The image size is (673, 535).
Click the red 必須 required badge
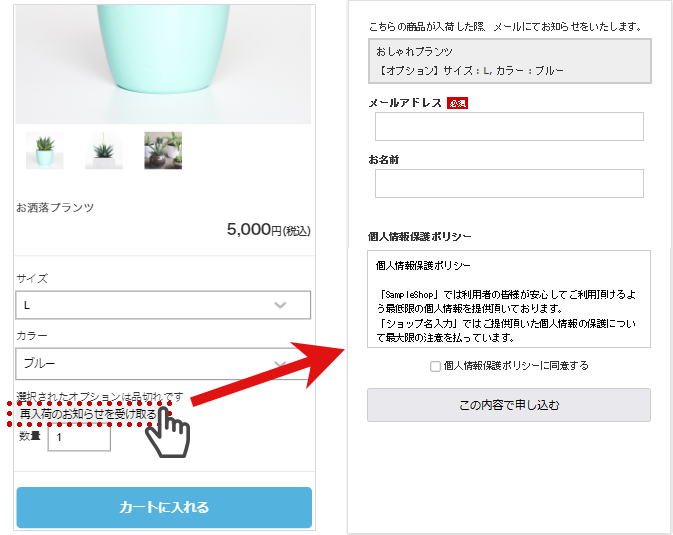click(x=457, y=103)
